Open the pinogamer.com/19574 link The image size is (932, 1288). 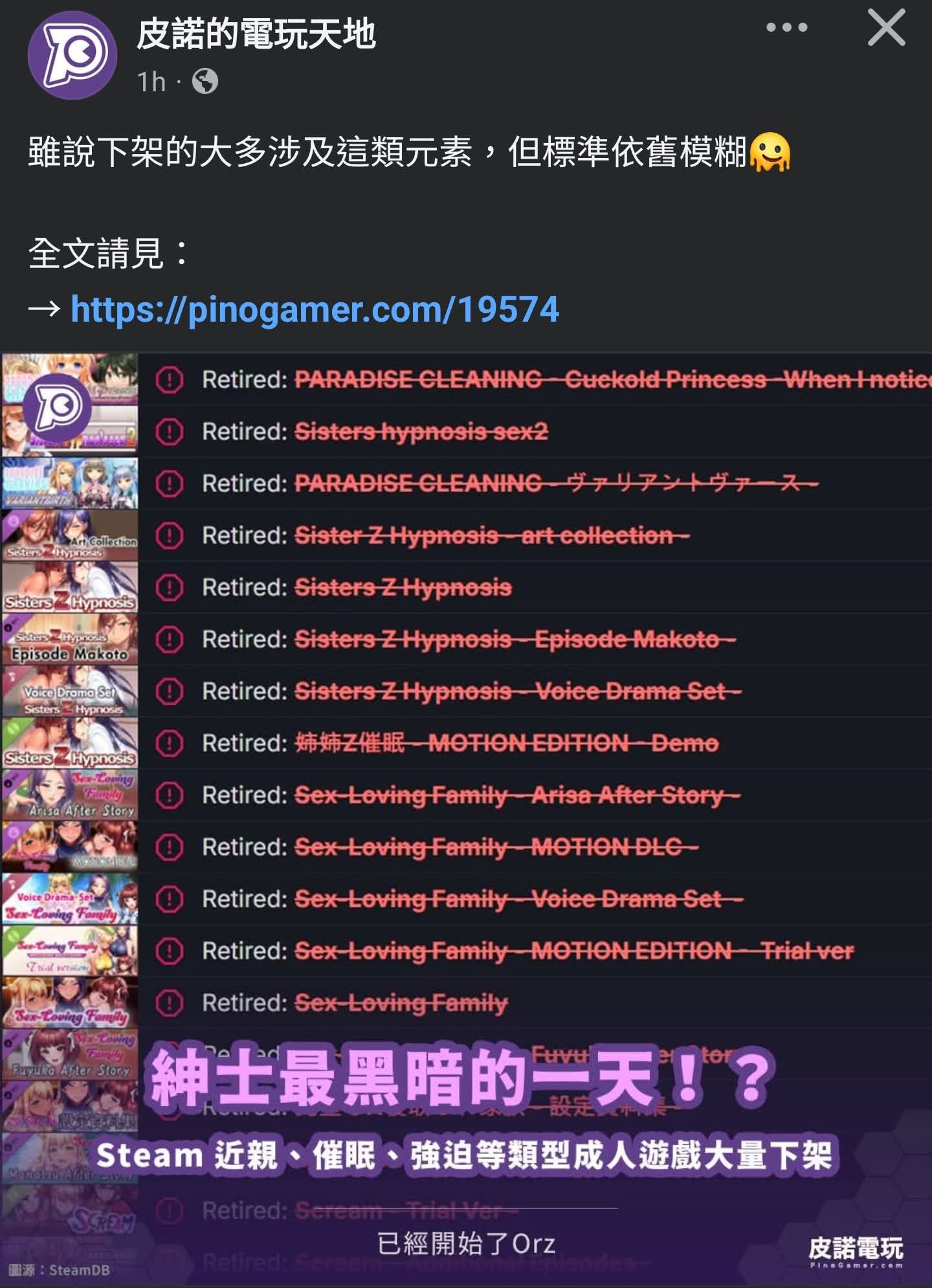tap(315, 309)
